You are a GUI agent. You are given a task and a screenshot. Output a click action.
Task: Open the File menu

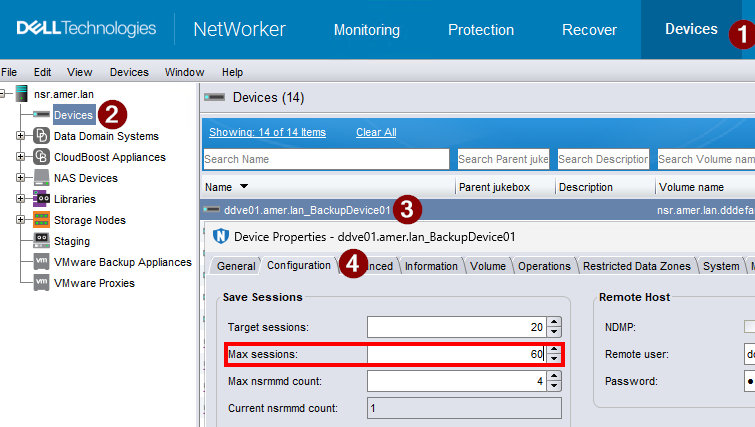click(9, 72)
